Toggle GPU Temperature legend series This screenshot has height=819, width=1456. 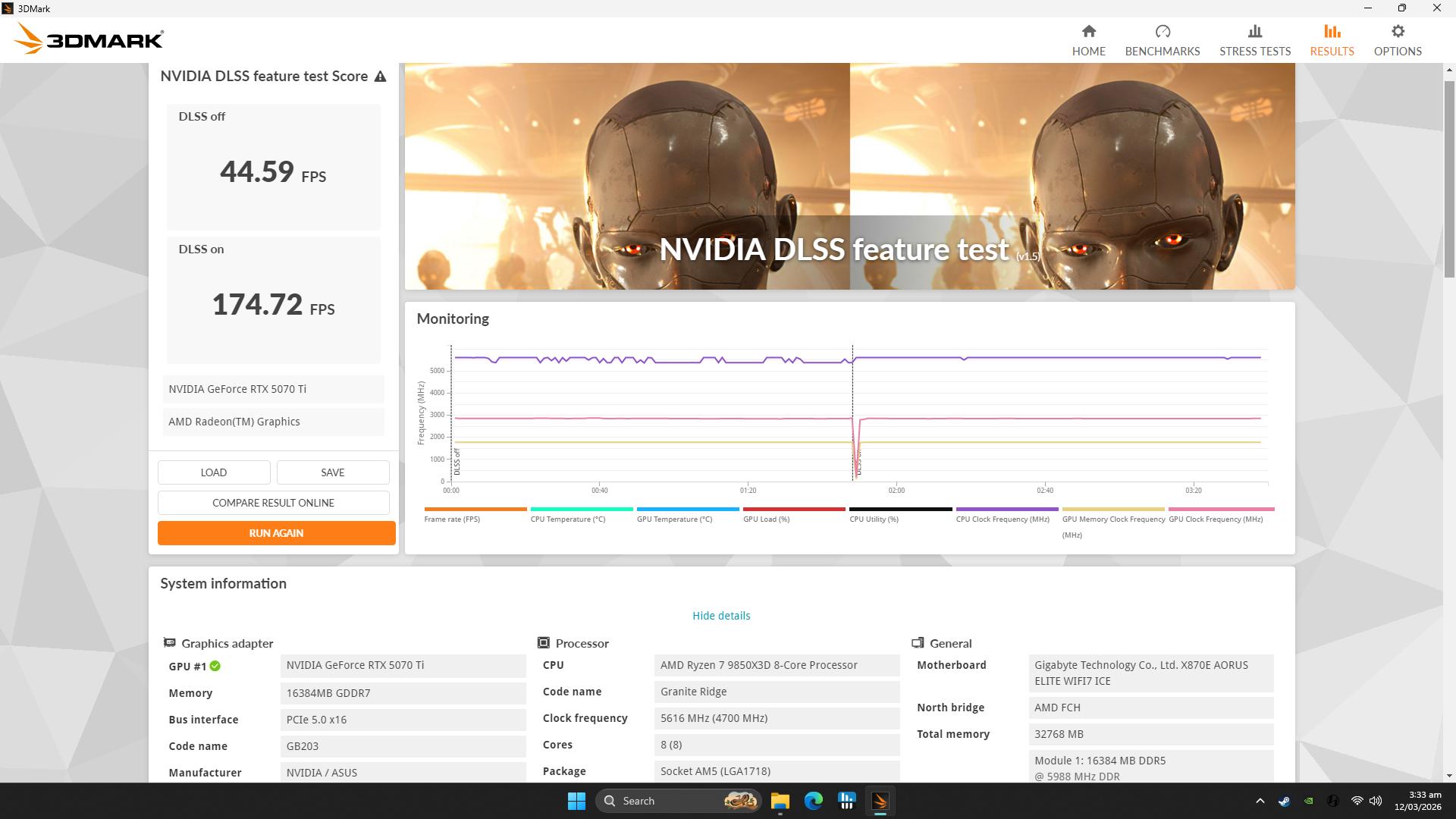click(x=674, y=519)
